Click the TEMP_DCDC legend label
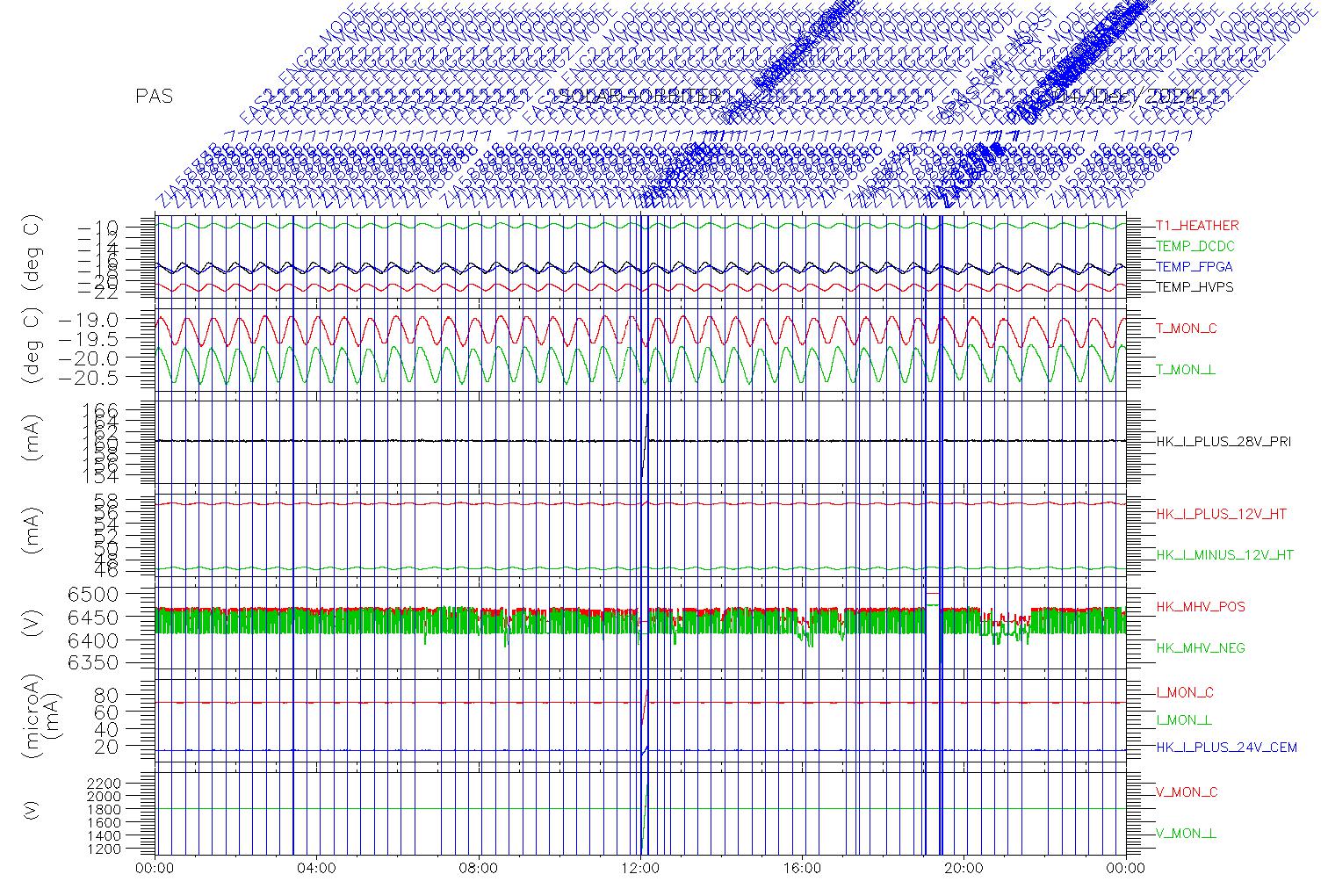This screenshot has width=1328, height=896. 1195,247
